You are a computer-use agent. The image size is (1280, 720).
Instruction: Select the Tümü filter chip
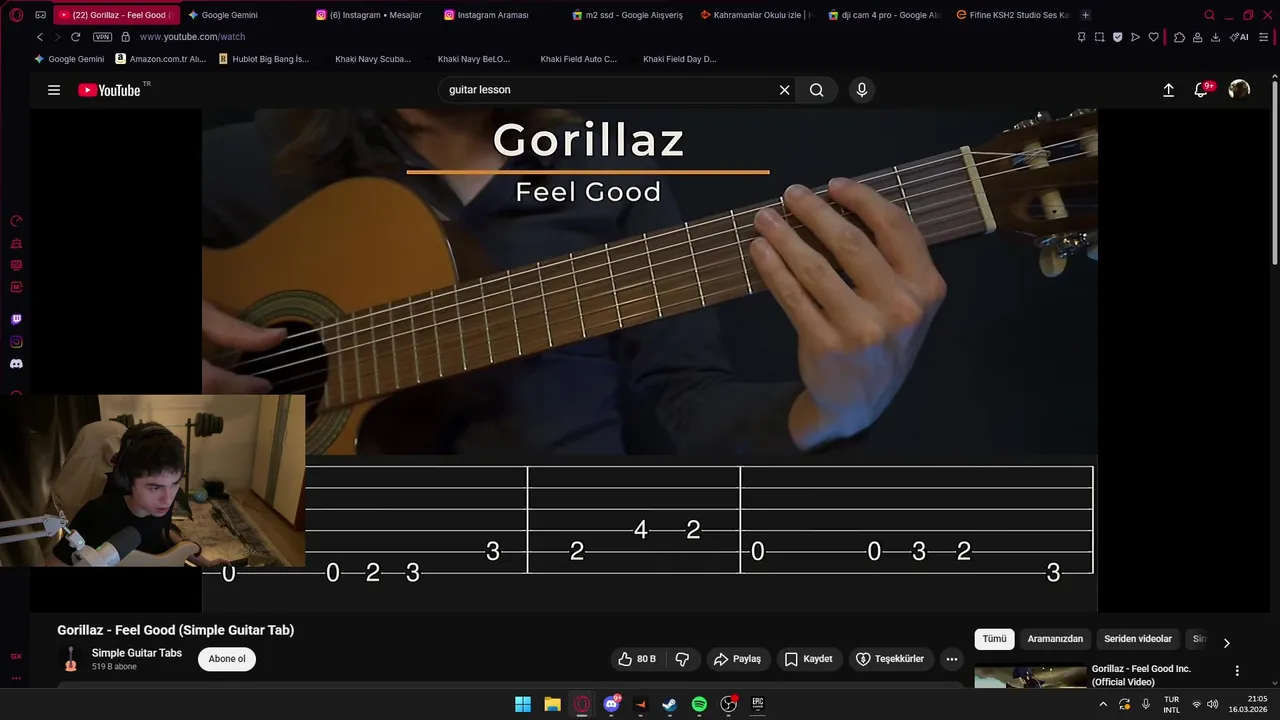[994, 639]
